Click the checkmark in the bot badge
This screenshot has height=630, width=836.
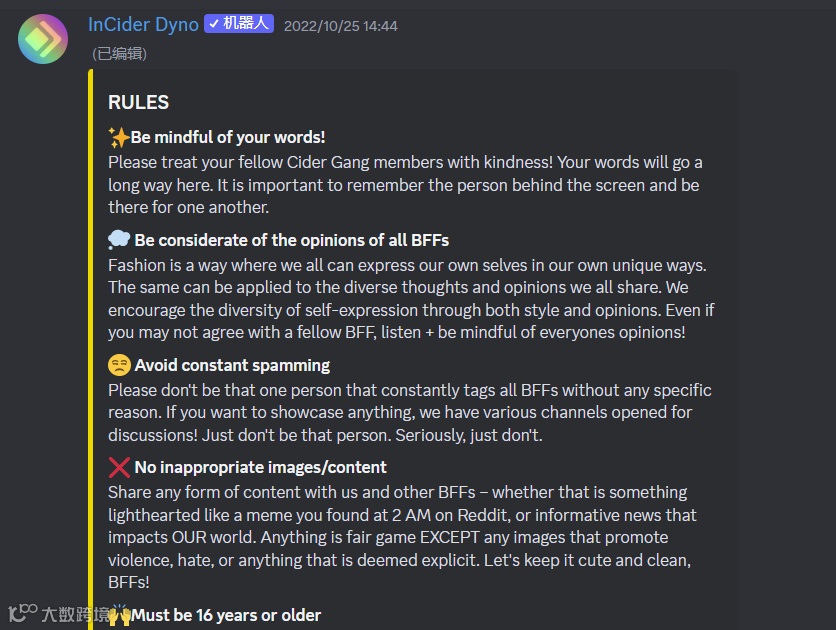coord(214,24)
